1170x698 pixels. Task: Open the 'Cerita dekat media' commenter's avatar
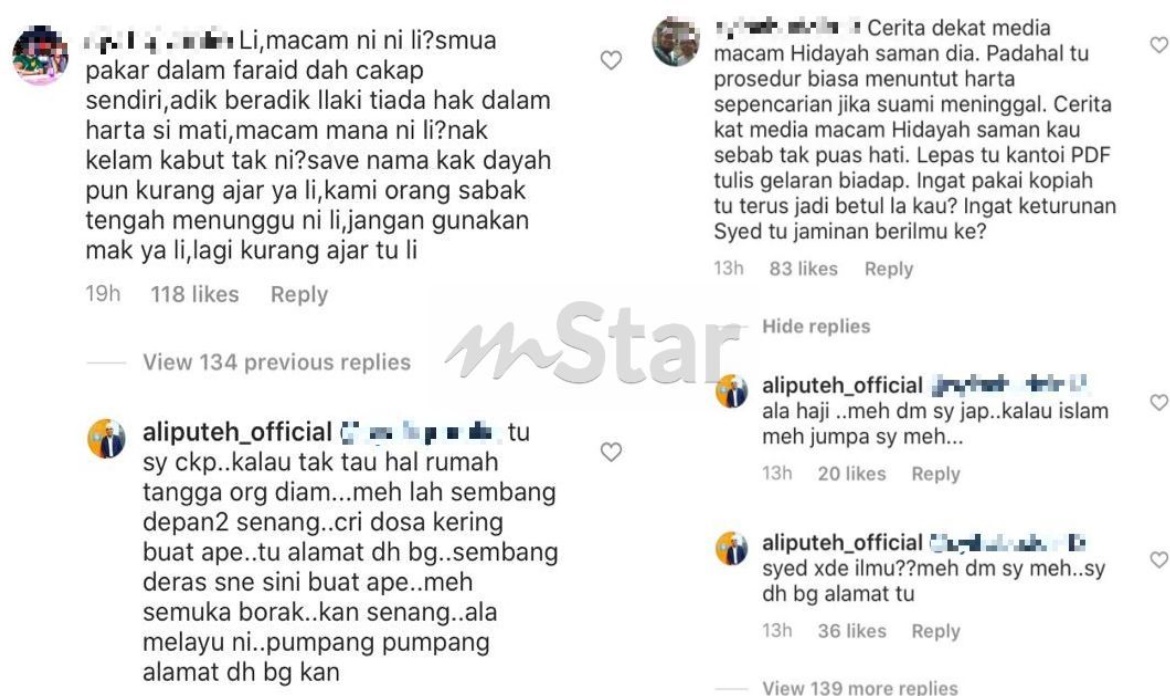(676, 42)
